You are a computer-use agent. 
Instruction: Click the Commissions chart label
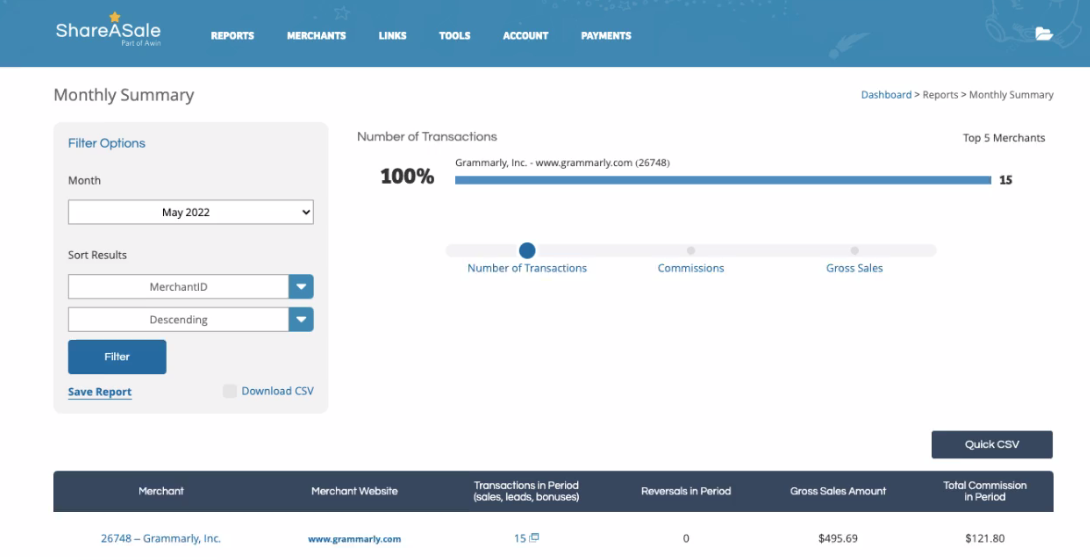(691, 268)
